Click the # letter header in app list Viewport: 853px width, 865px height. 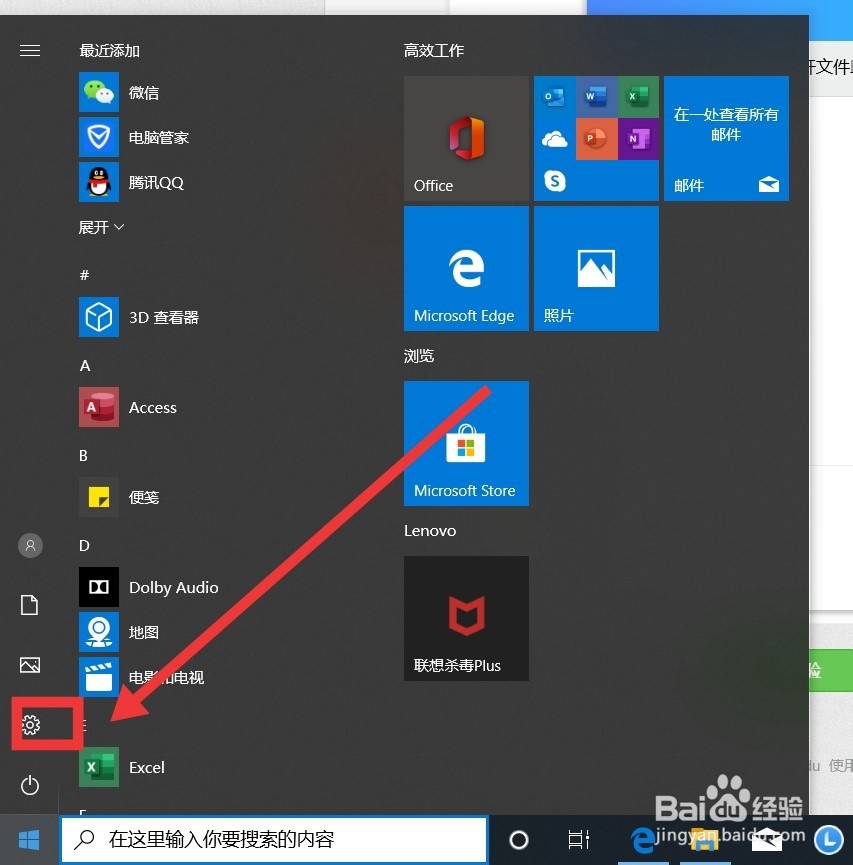pyautogui.click(x=84, y=275)
